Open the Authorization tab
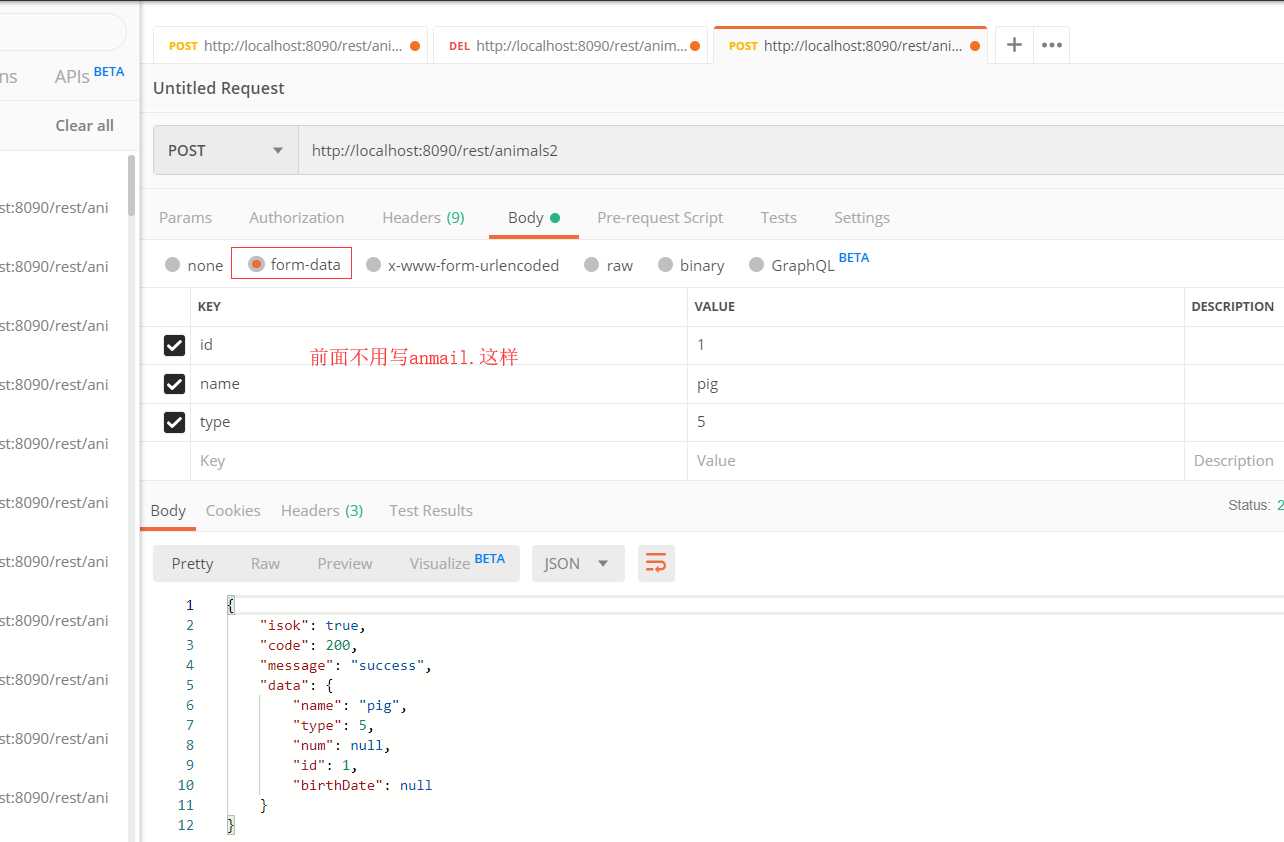Screen dimensions: 1284x842 coord(296,217)
